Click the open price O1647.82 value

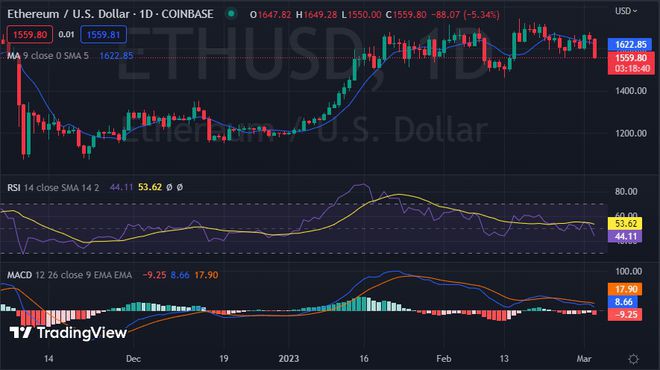pyautogui.click(x=270, y=14)
